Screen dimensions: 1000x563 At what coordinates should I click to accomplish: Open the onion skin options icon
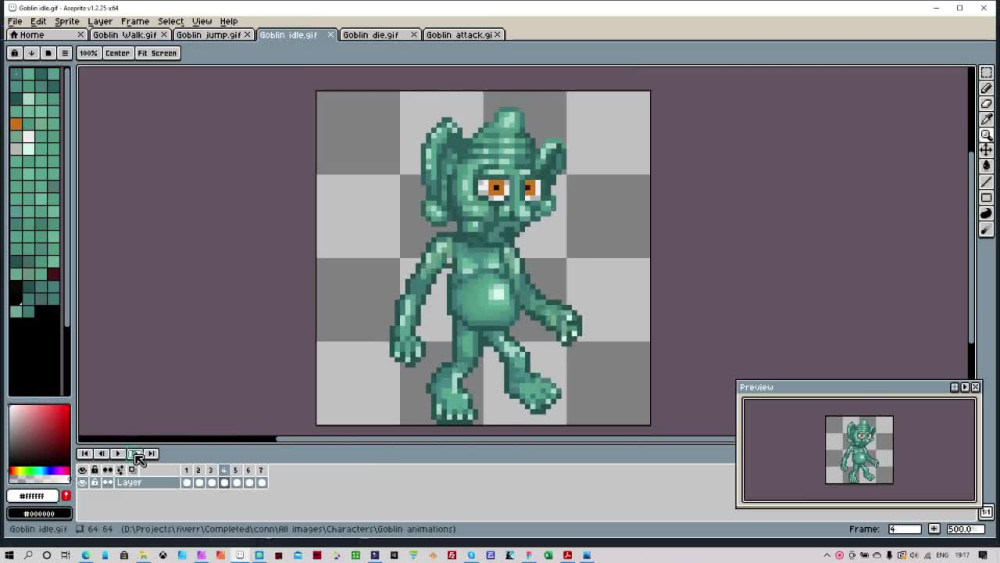click(x=120, y=470)
